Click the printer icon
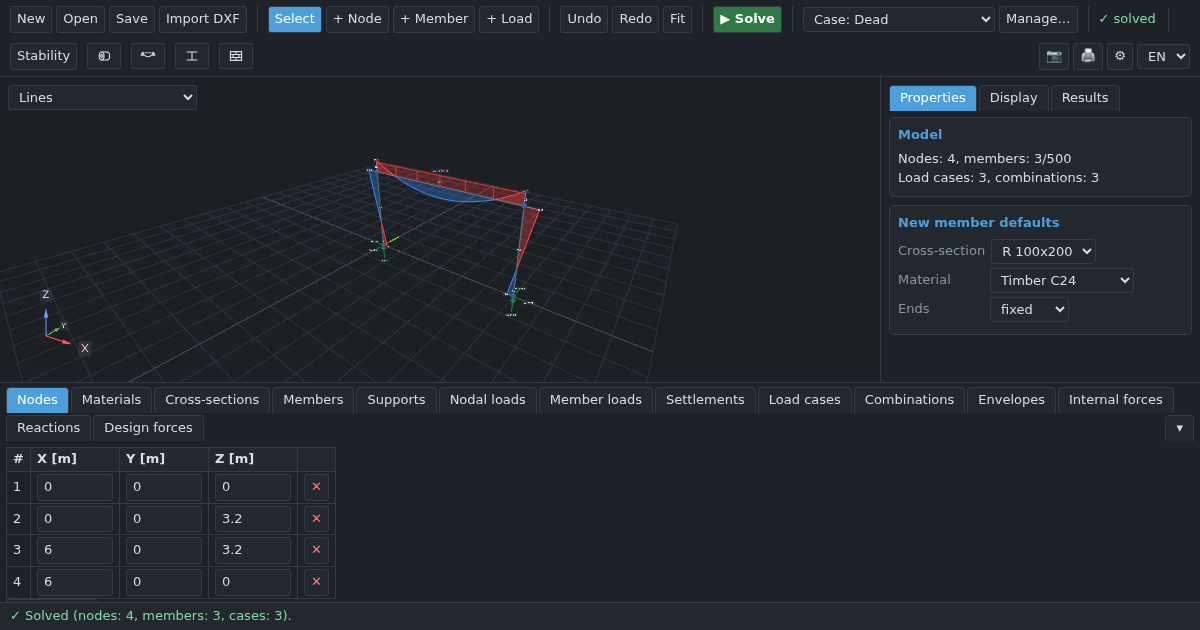The height and width of the screenshot is (630, 1200). [1088, 56]
